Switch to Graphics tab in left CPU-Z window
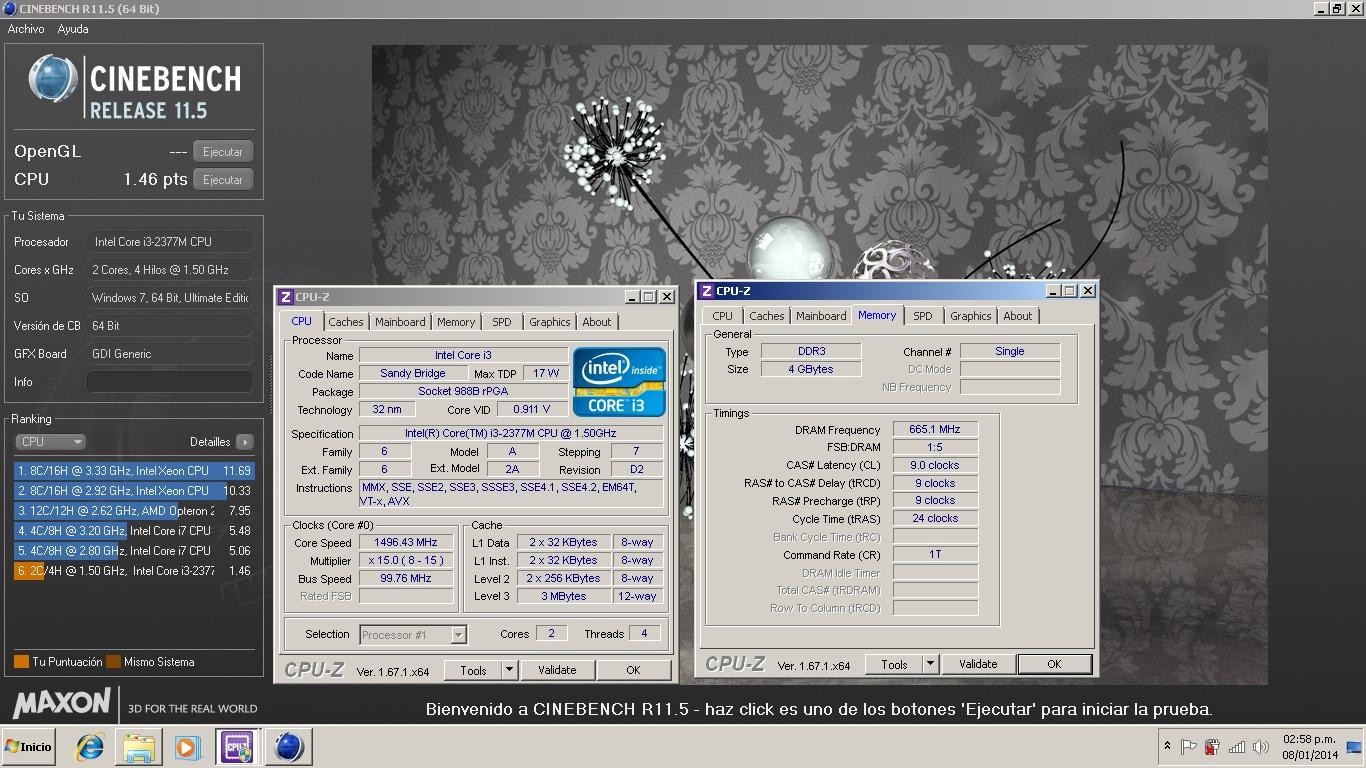 pos(550,322)
